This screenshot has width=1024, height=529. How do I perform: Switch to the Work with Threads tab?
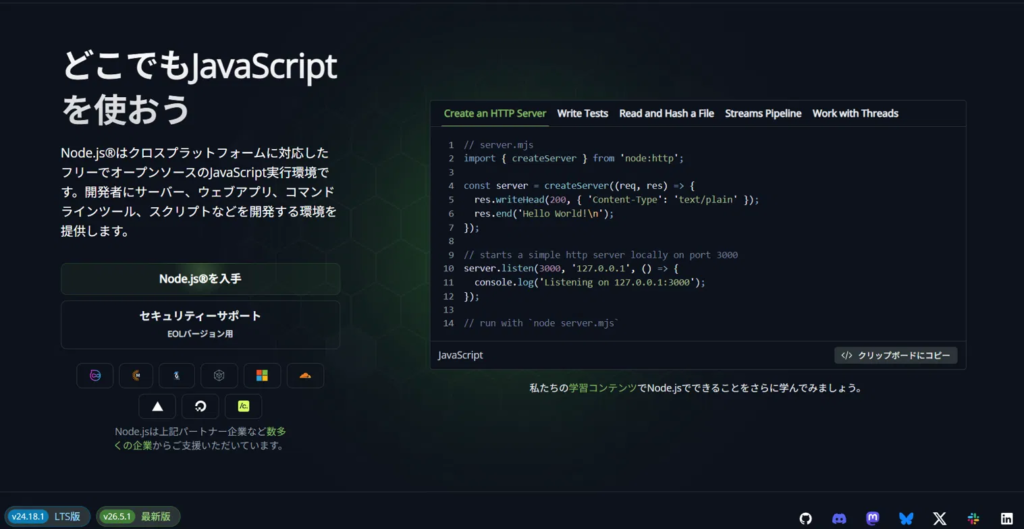(856, 114)
